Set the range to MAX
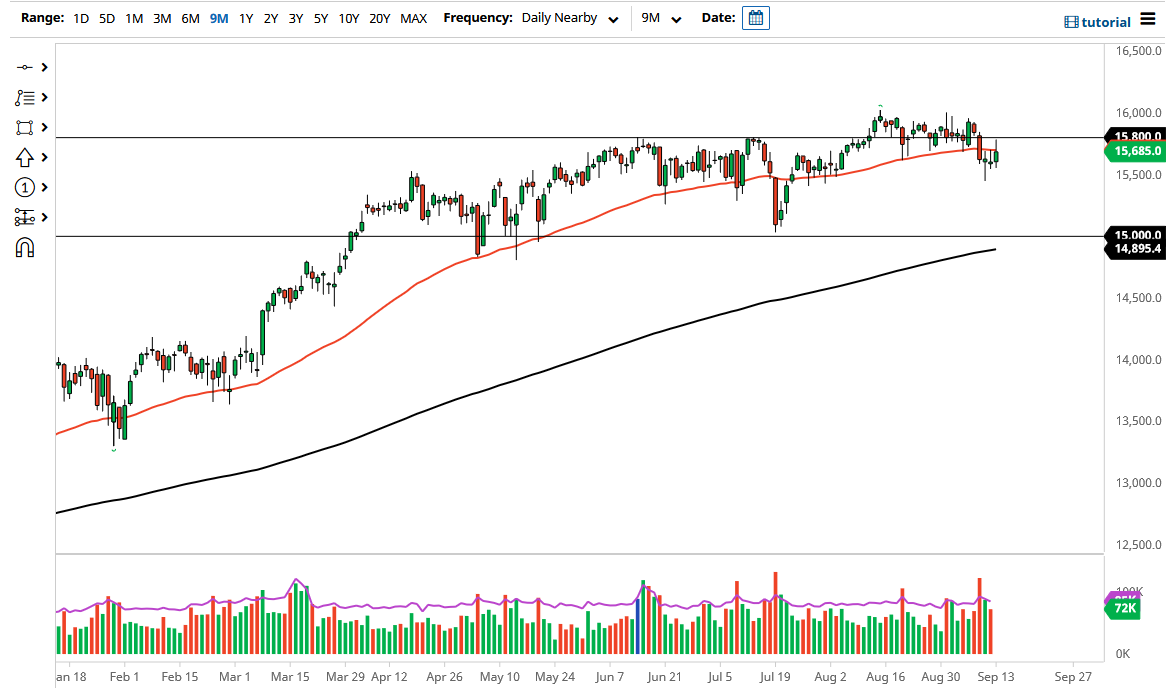The image size is (1168, 700). point(413,18)
